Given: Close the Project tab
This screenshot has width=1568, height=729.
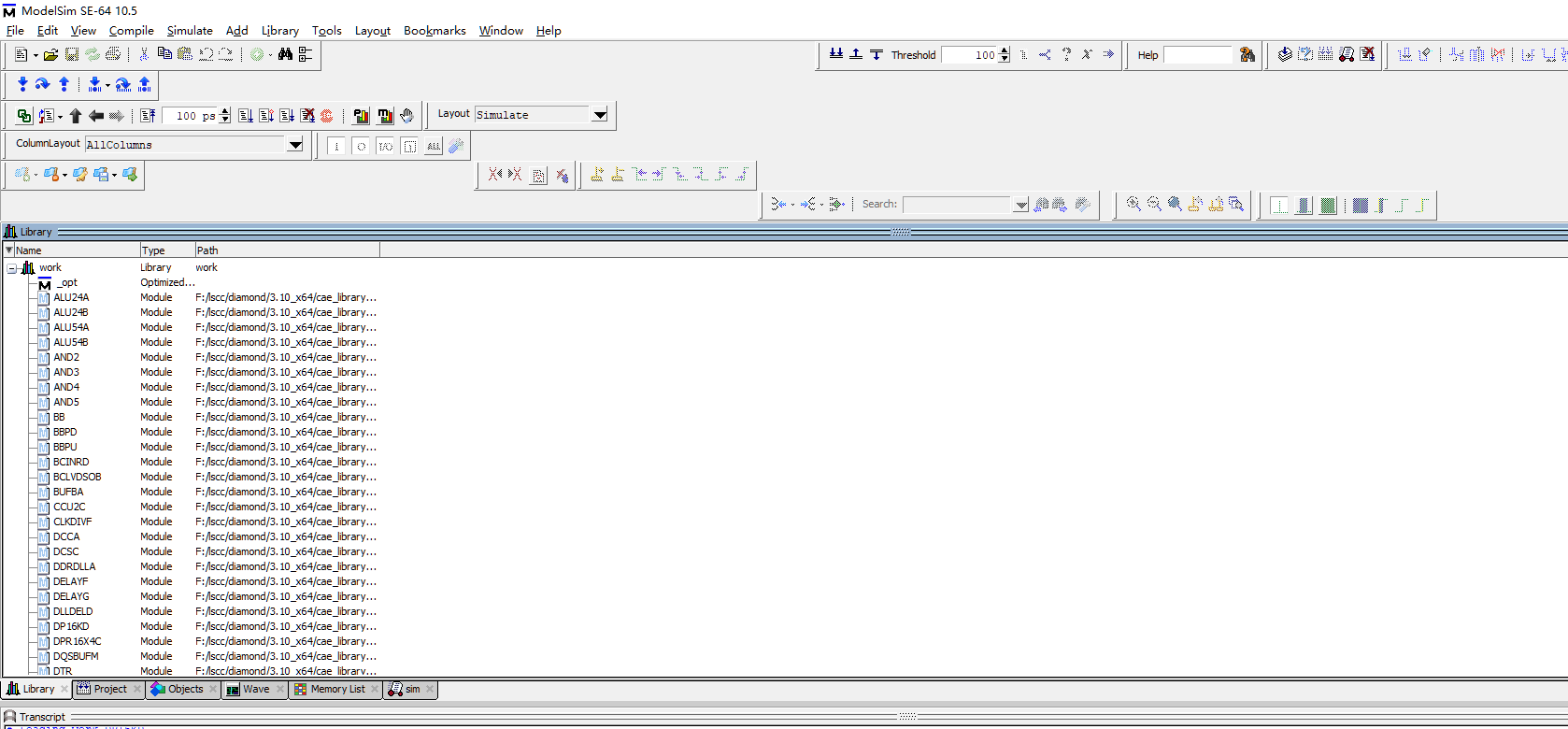Looking at the screenshot, I should click(137, 690).
